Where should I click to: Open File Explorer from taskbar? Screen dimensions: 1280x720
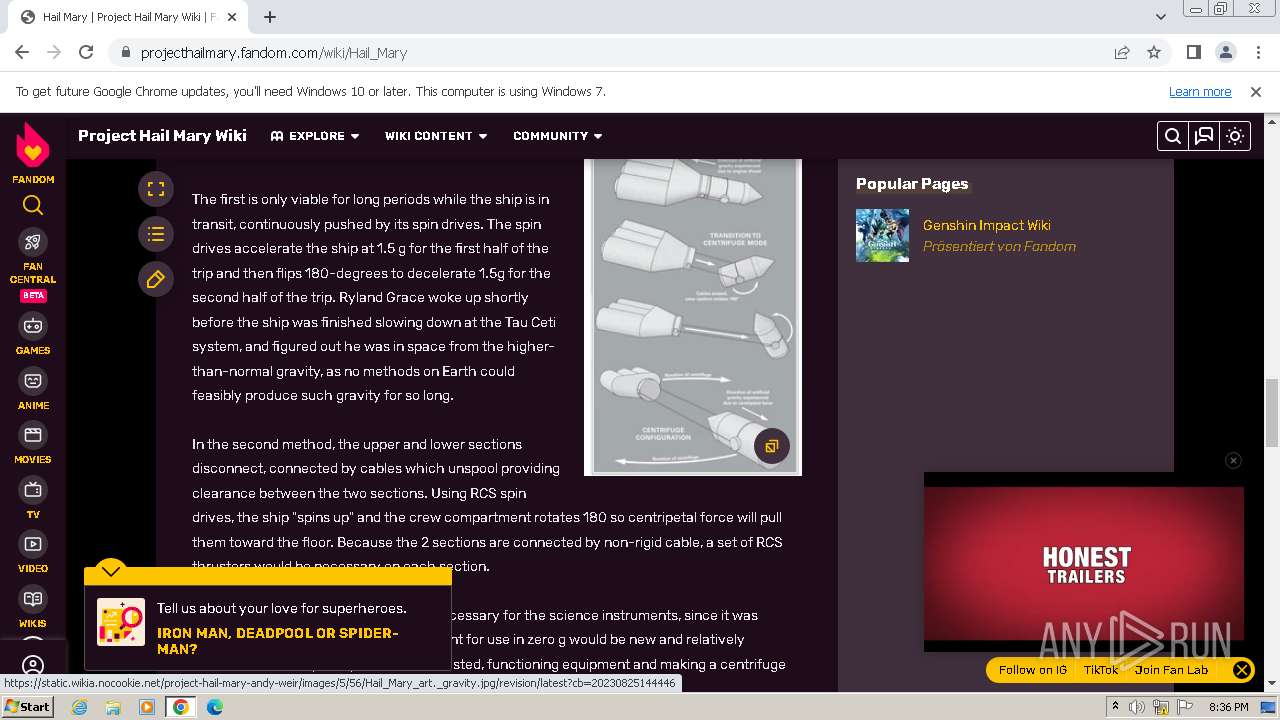tap(113, 707)
